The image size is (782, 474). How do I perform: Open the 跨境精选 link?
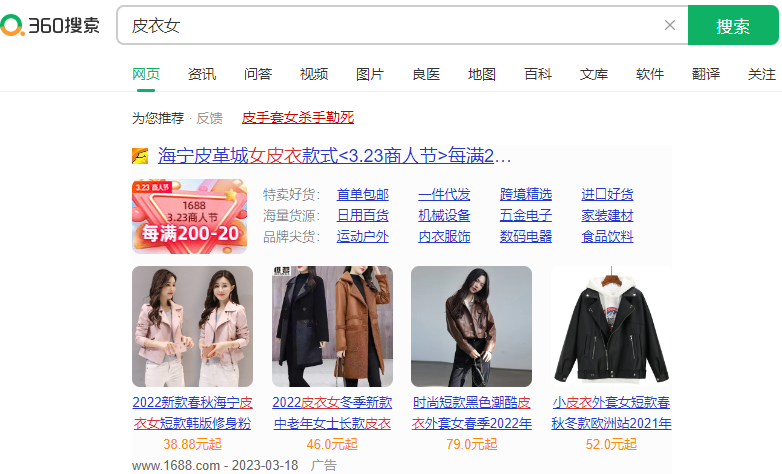click(526, 194)
